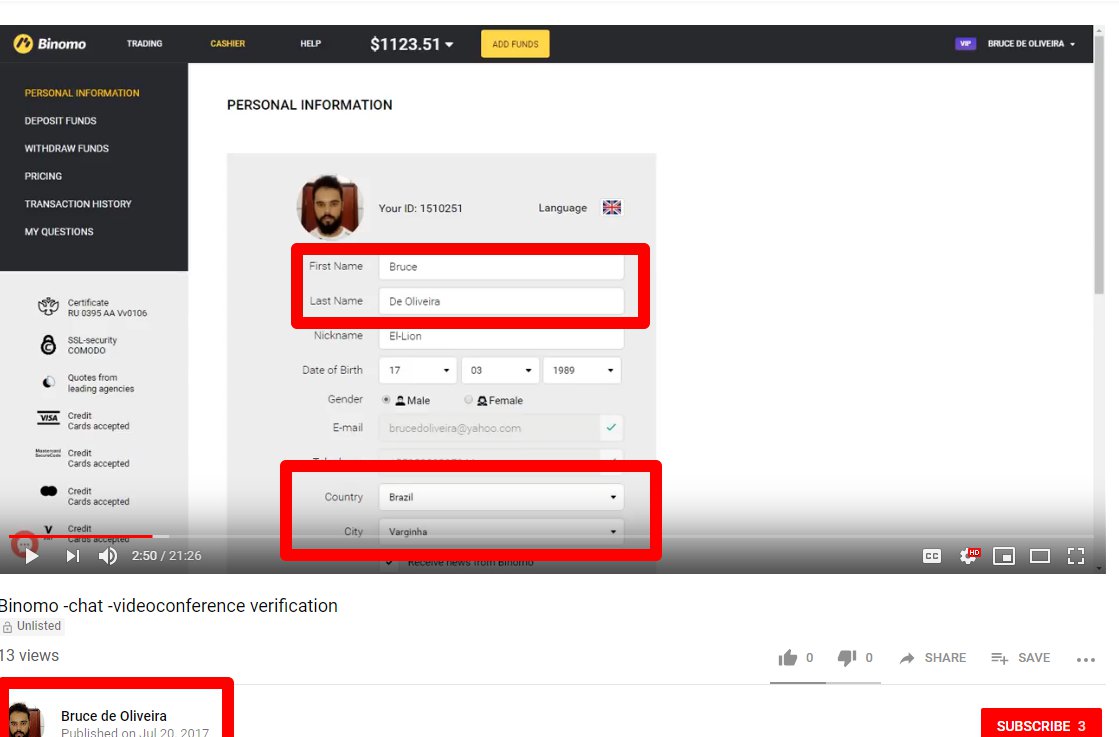Open TRANSACTION HISTORY in sidebar

coord(78,204)
